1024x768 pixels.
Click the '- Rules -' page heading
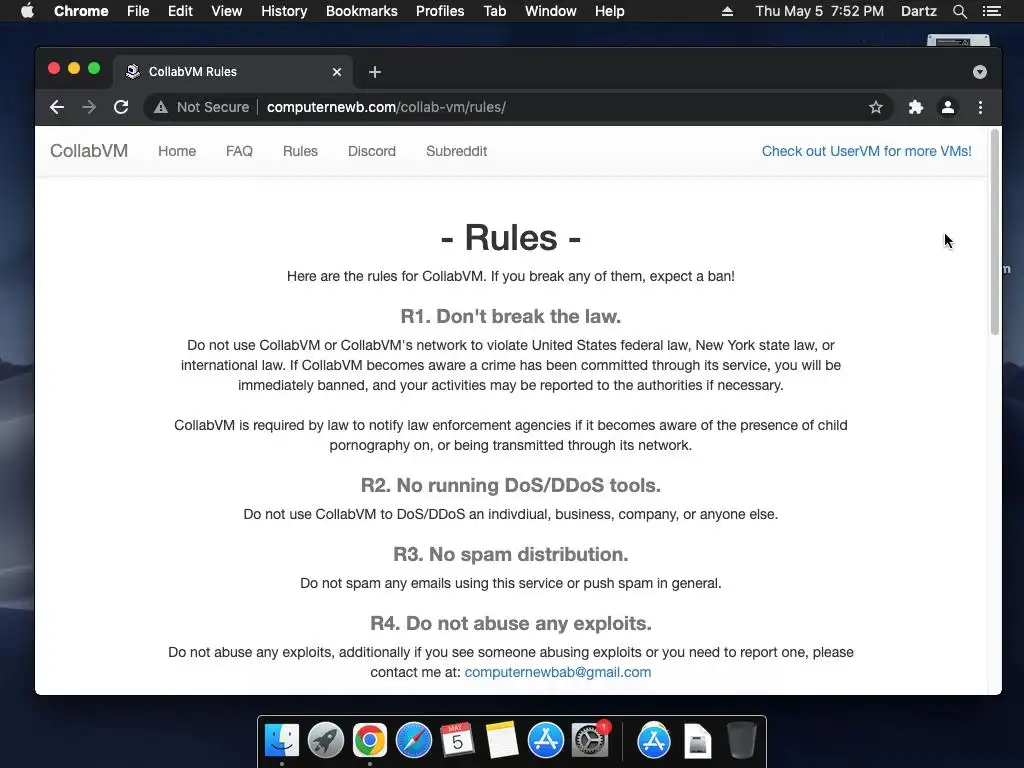coord(511,237)
